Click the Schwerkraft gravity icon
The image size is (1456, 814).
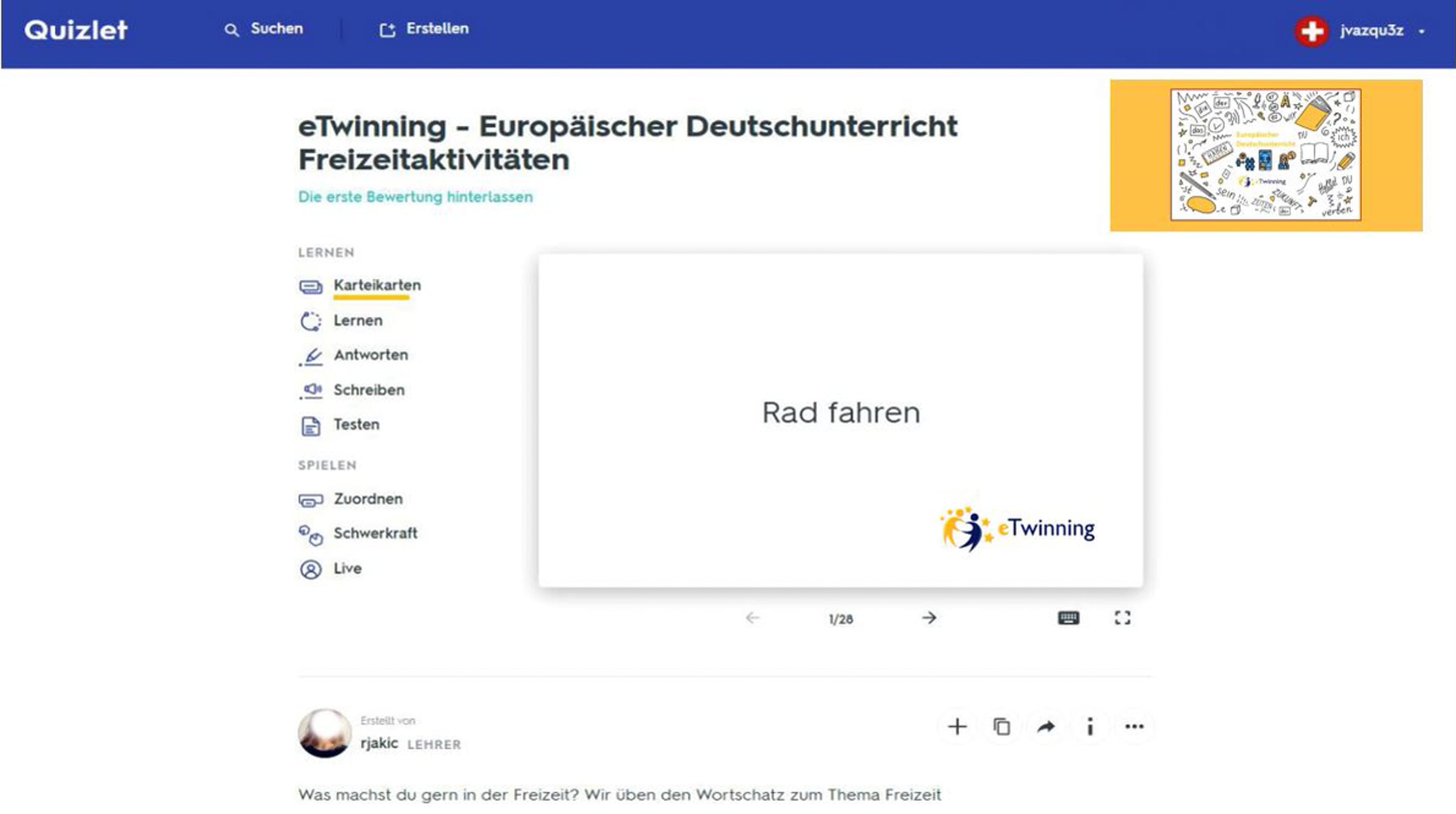pyautogui.click(x=311, y=535)
